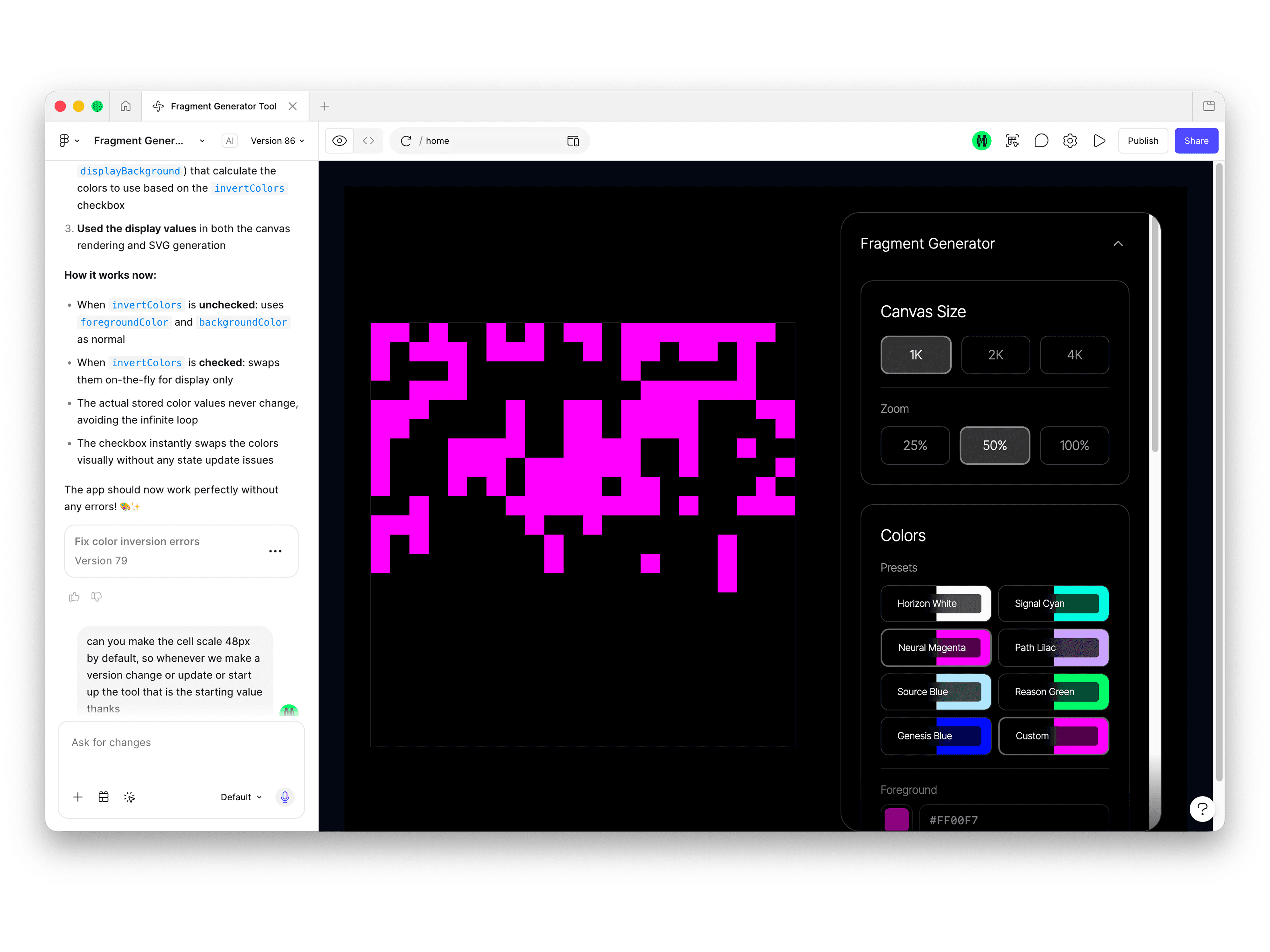Open the Version 86 dropdown

coord(277,141)
